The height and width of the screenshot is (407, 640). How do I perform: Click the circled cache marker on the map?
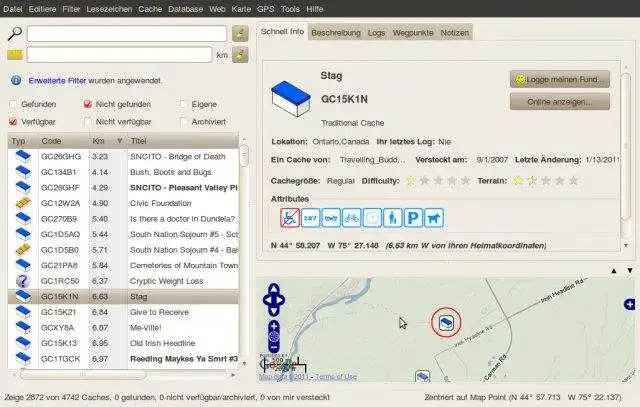pyautogui.click(x=446, y=322)
